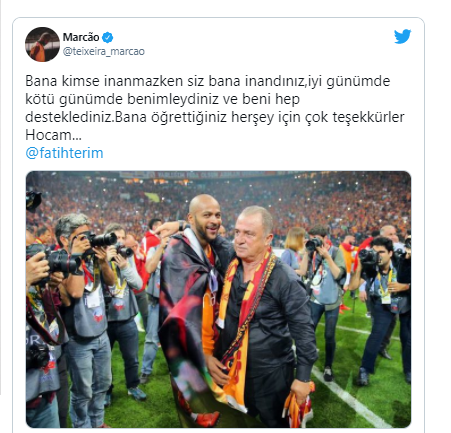This screenshot has height=433, width=451.
Task: Visit the @teixeira_marcao handle
Action: coord(104,51)
